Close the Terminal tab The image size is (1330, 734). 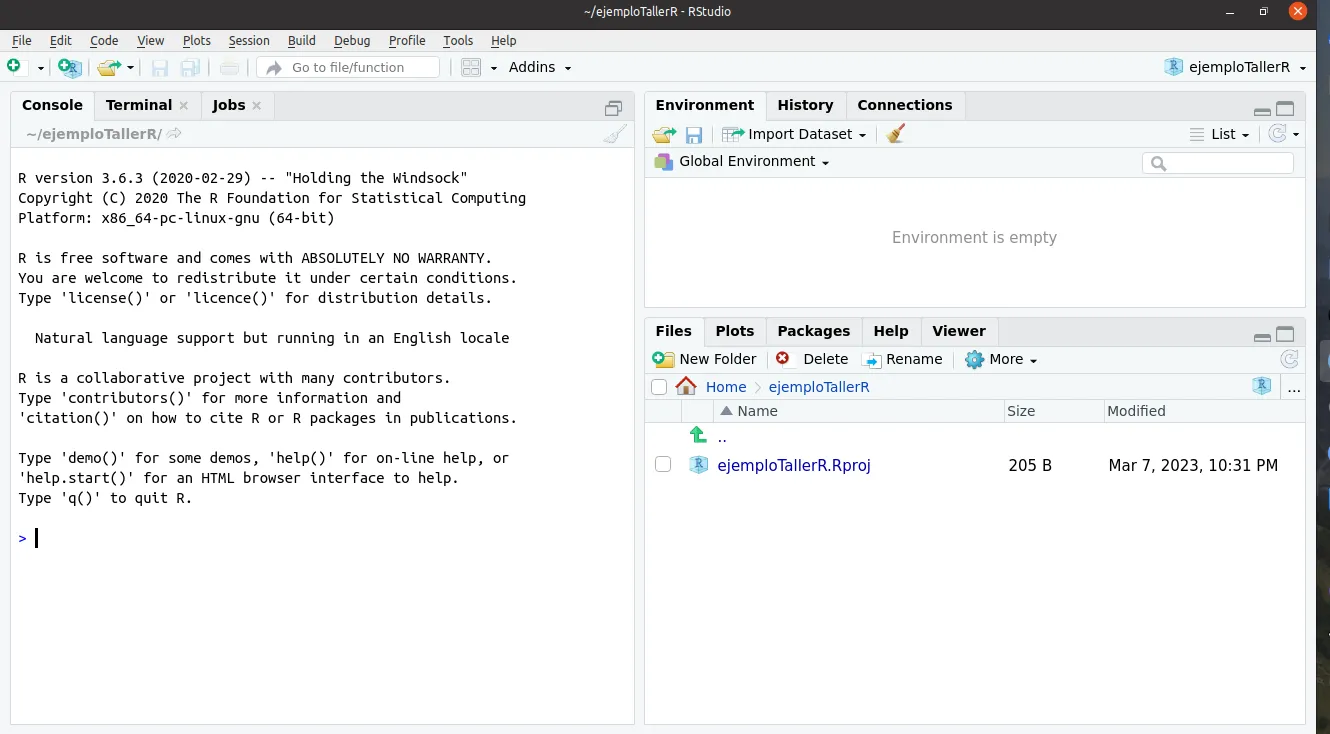pos(184,106)
